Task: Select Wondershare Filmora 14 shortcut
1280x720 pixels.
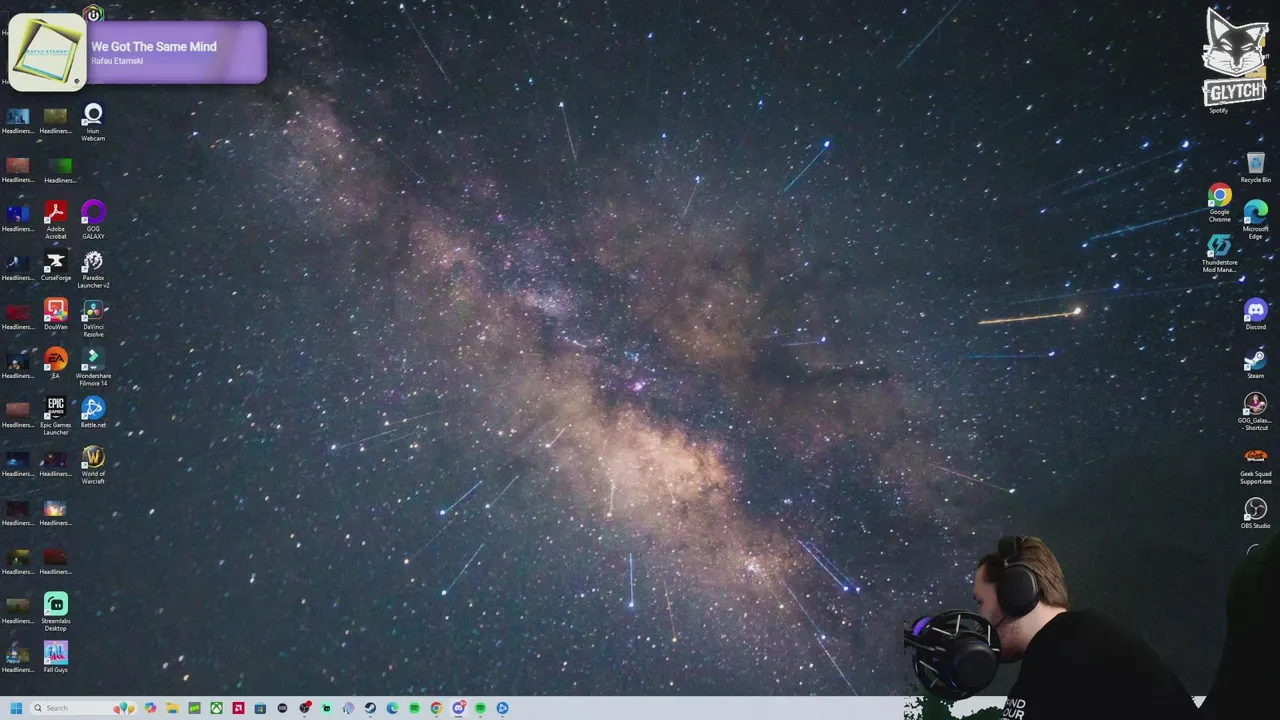Action: click(x=93, y=367)
